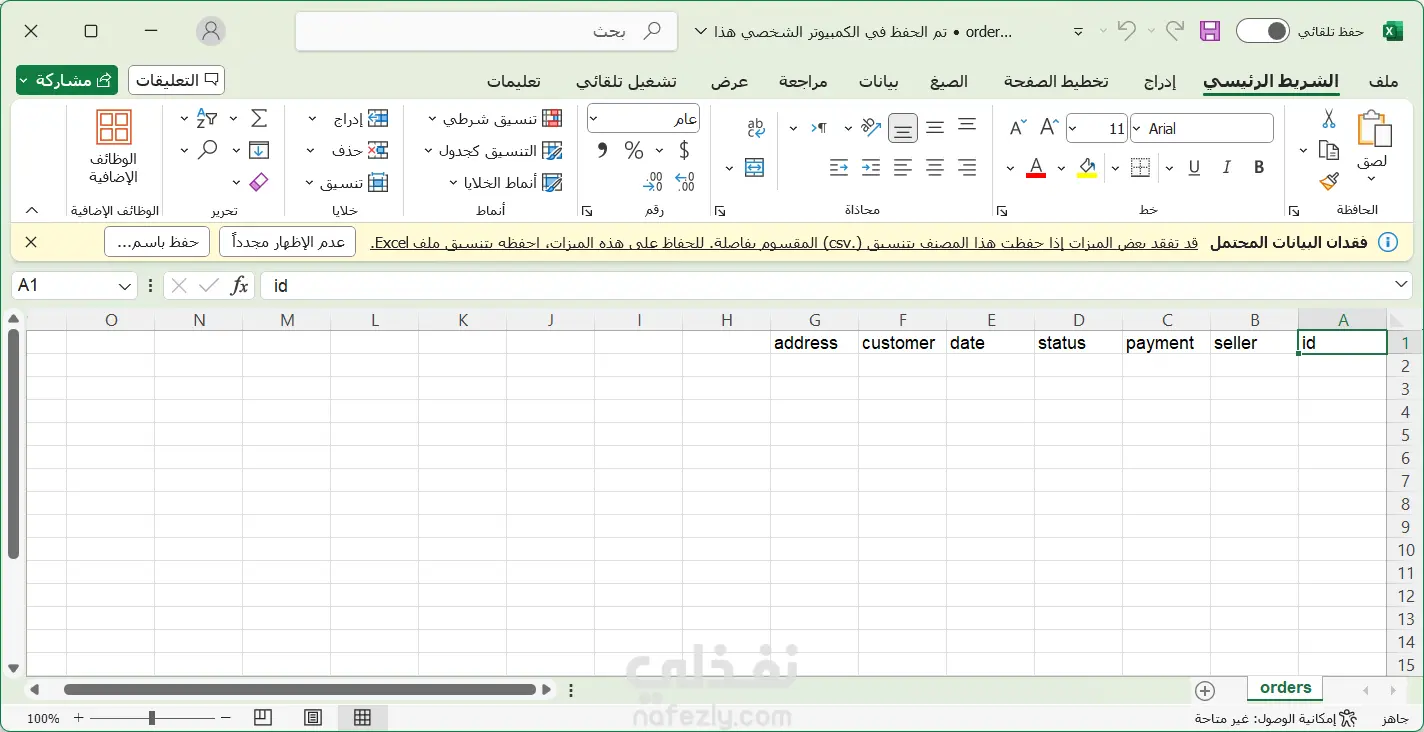This screenshot has height=732, width=1424.
Task: Expand Cell Styles (أنماط الخلايا) menu
Action: tap(506, 183)
